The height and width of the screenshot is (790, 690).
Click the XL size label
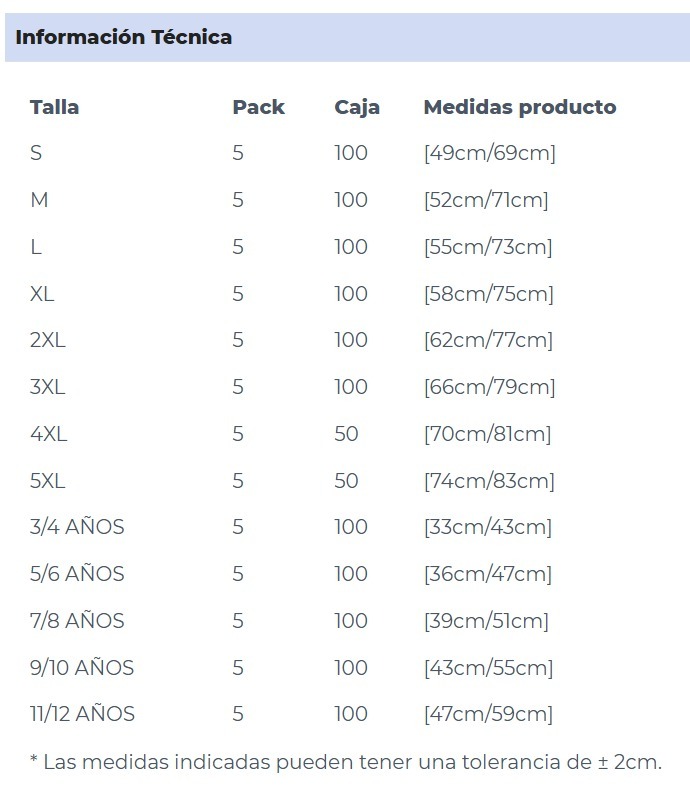pyautogui.click(x=42, y=293)
